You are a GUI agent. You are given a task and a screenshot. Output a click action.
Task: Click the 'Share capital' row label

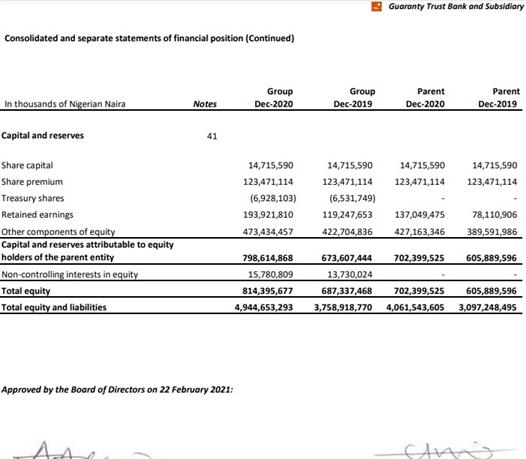point(27,165)
